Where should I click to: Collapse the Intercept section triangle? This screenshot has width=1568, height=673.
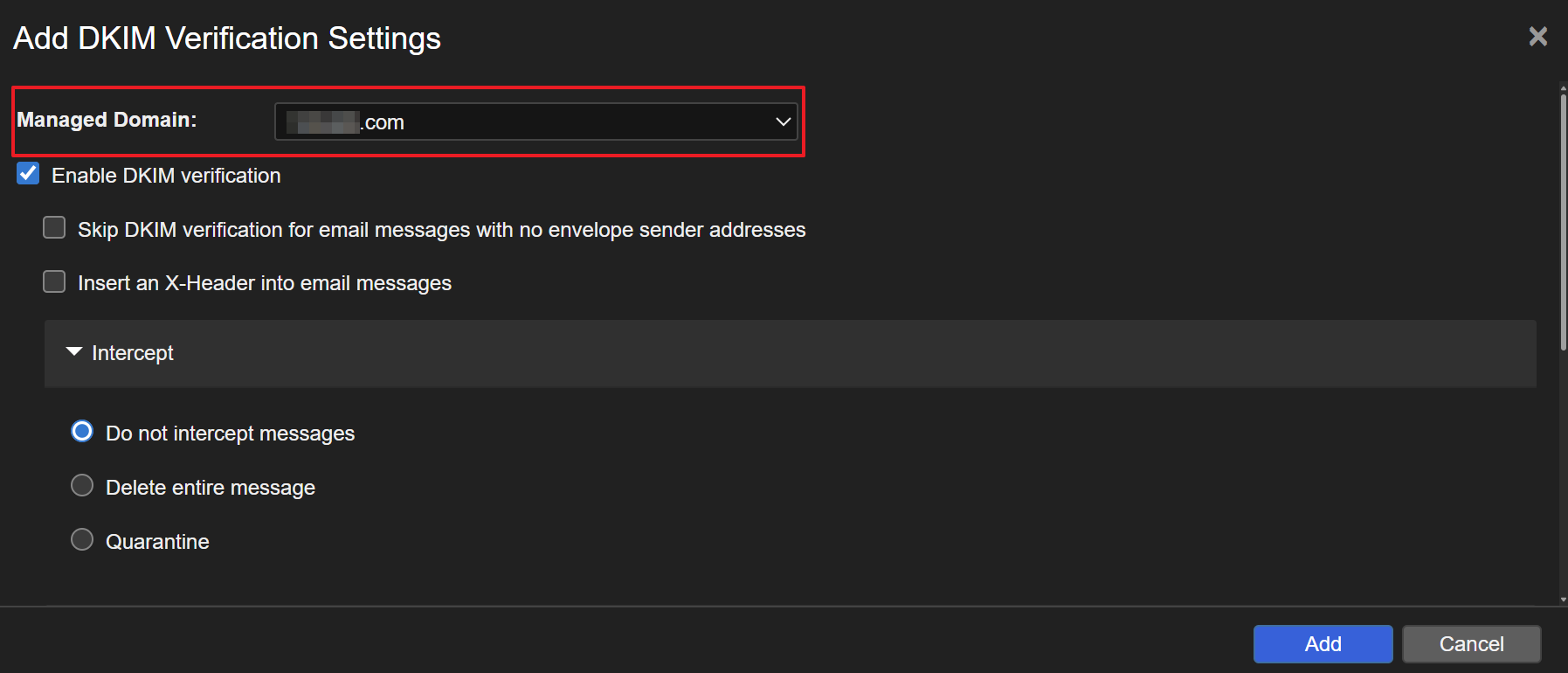pyautogui.click(x=74, y=351)
